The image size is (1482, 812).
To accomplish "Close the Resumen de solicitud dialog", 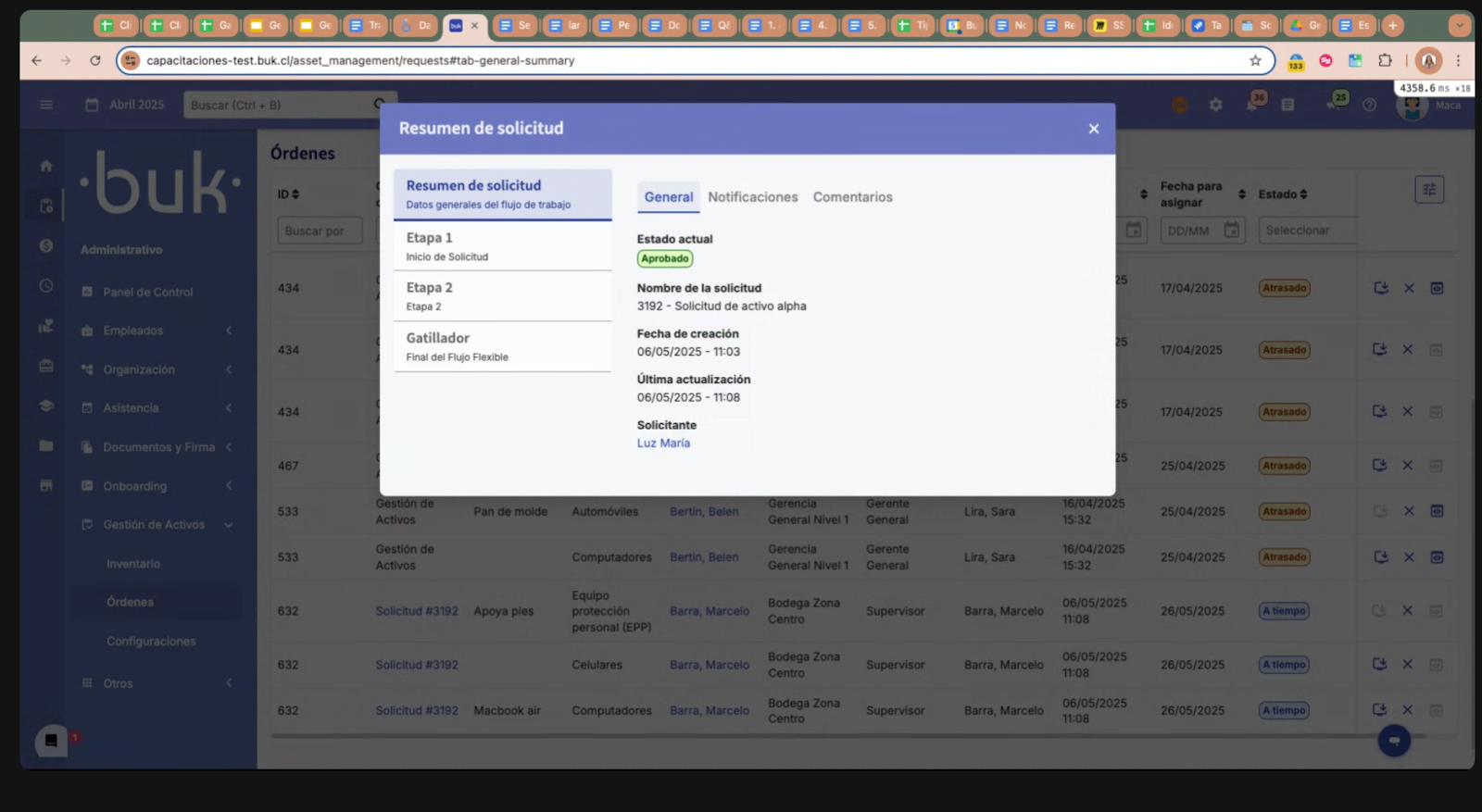I will (1093, 129).
